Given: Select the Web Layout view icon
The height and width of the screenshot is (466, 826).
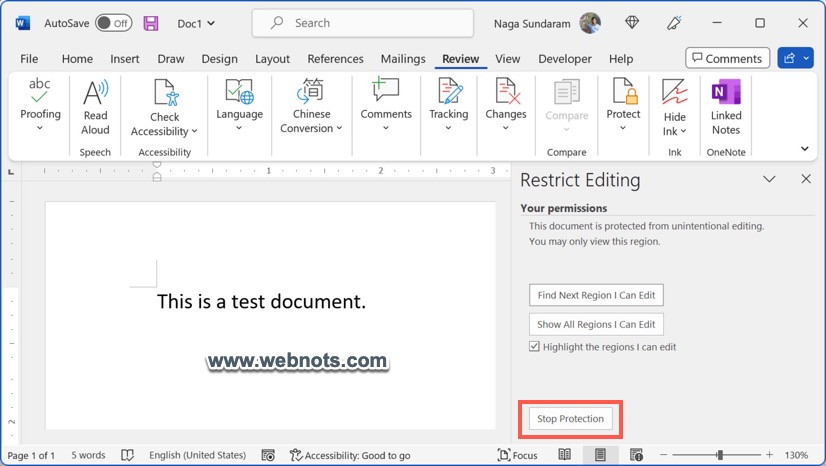Looking at the screenshot, I should (634, 455).
